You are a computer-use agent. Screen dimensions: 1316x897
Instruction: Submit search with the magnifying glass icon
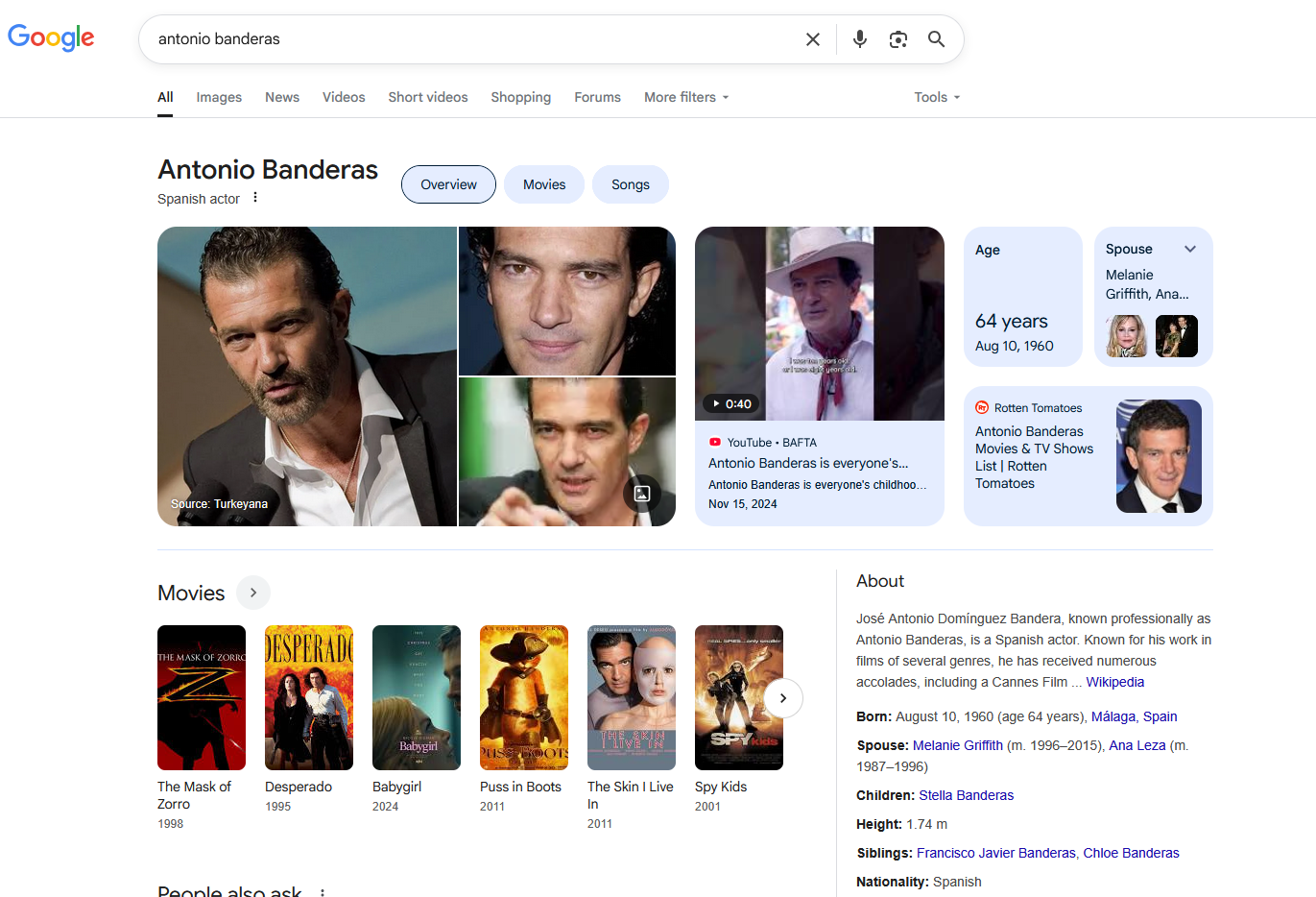tap(937, 39)
